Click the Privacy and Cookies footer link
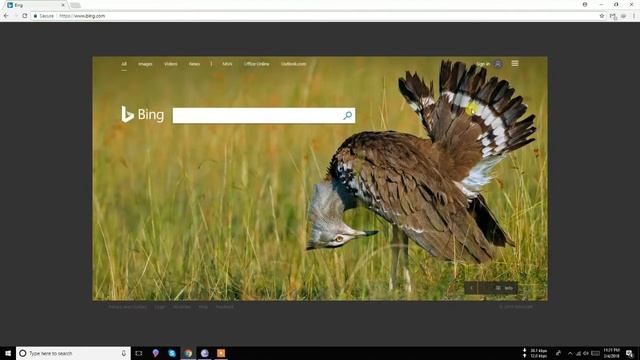 (x=127, y=307)
